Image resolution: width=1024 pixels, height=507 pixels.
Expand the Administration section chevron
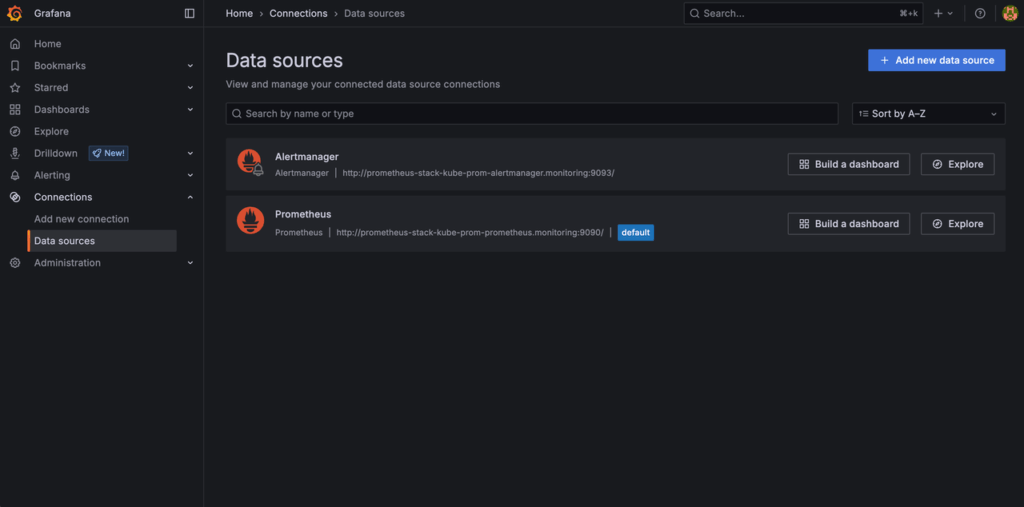(x=190, y=263)
